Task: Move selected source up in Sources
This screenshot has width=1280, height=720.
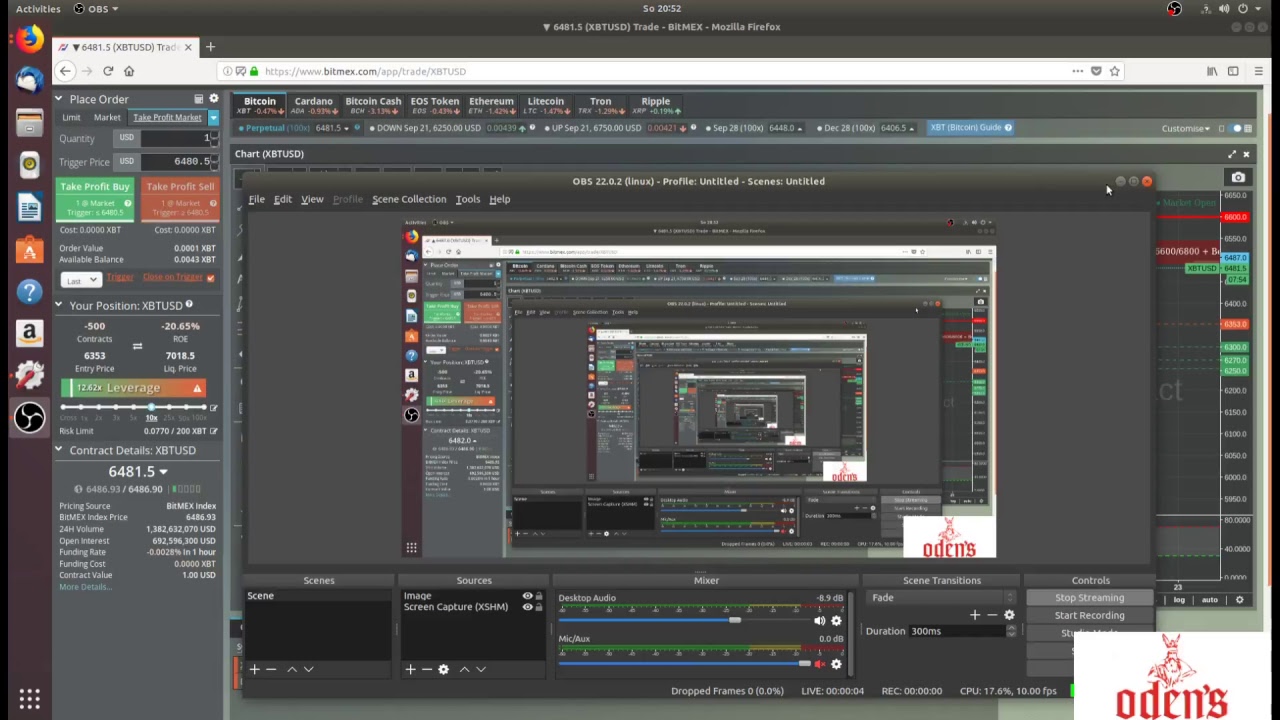Action: 464,669
